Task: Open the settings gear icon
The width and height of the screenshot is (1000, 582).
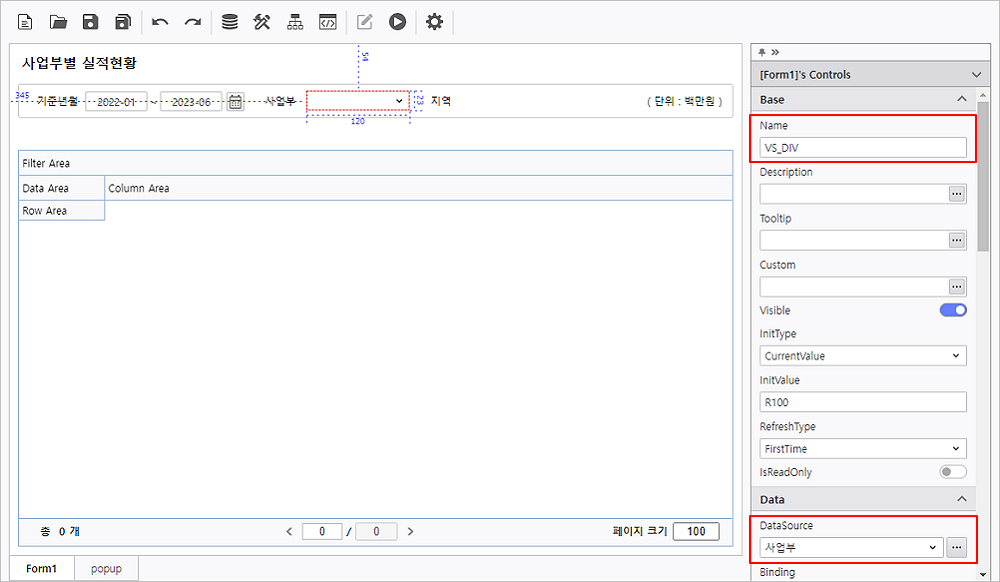Action: pyautogui.click(x=434, y=21)
